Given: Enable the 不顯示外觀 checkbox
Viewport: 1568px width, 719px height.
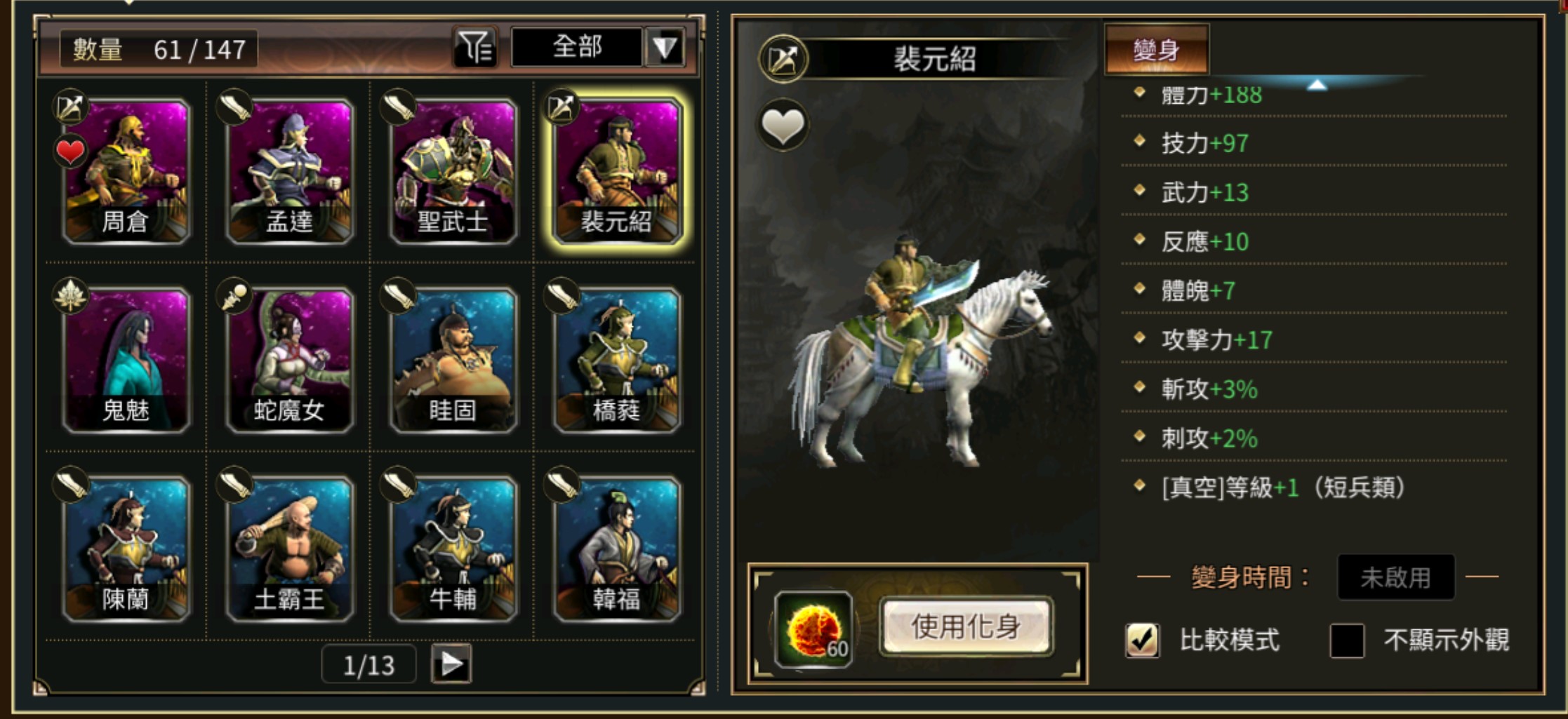Looking at the screenshot, I should tap(1347, 640).
